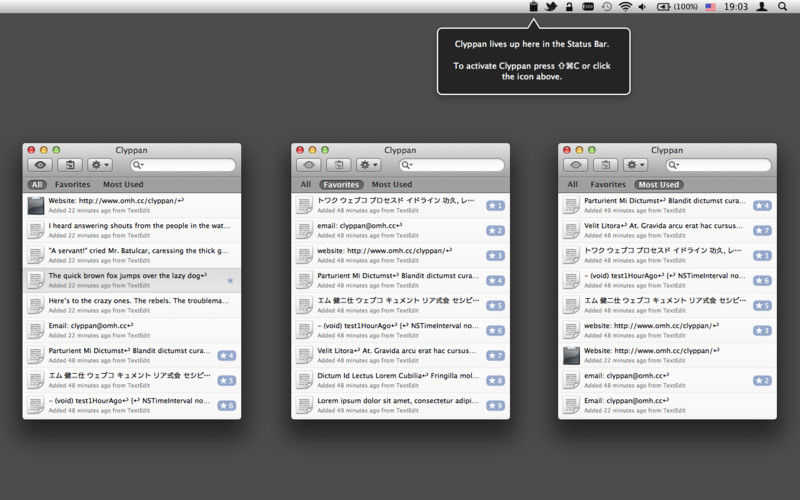The width and height of the screenshot is (800, 500).
Task: Click document icon beside 'The quick brown fox'
Action: (x=36, y=281)
